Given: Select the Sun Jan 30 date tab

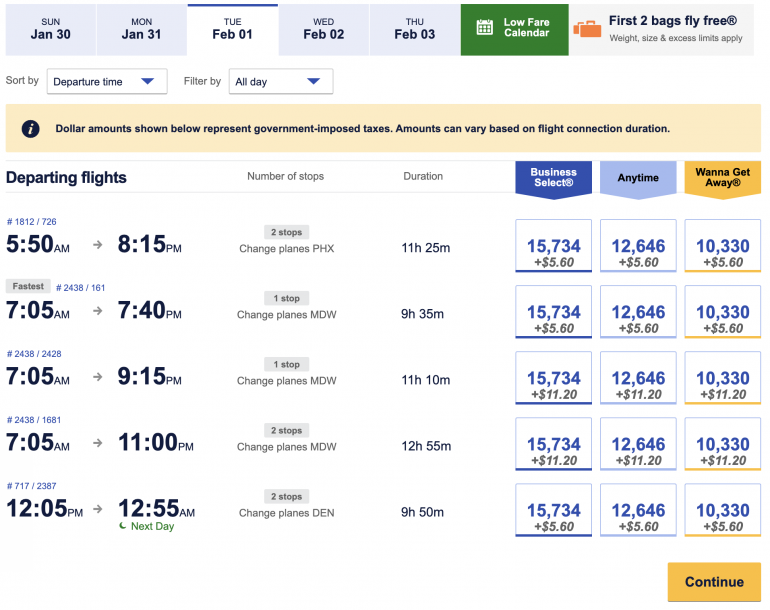Looking at the screenshot, I should pyautogui.click(x=51, y=29).
